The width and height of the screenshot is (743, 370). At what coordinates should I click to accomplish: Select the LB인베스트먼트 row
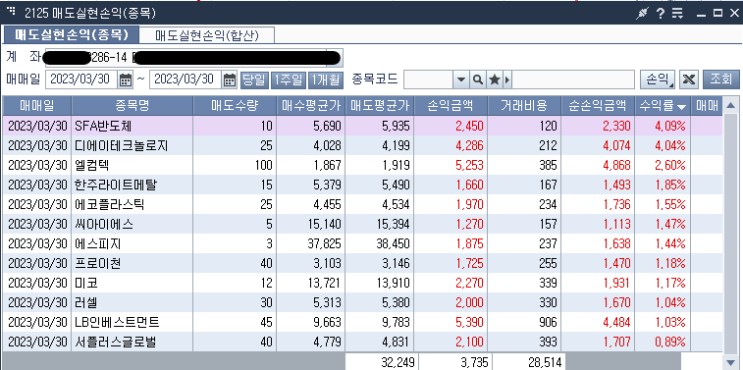click(x=362, y=322)
